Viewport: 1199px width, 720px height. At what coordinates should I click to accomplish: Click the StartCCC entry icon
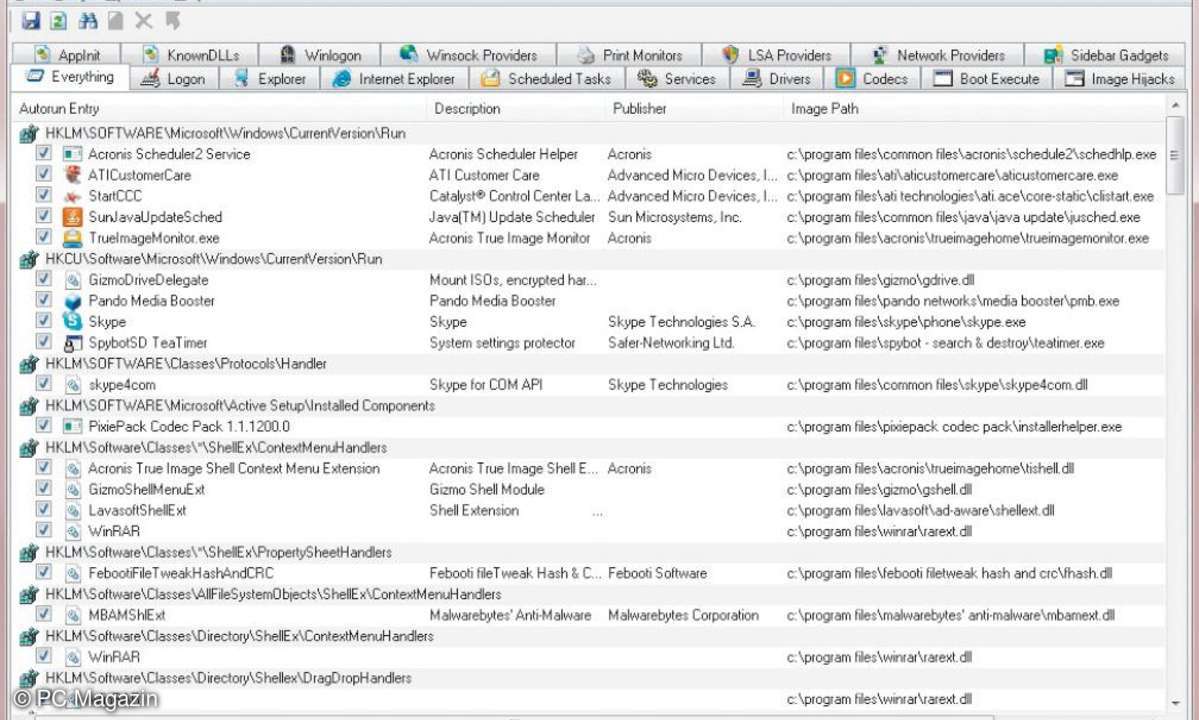click(x=73, y=196)
